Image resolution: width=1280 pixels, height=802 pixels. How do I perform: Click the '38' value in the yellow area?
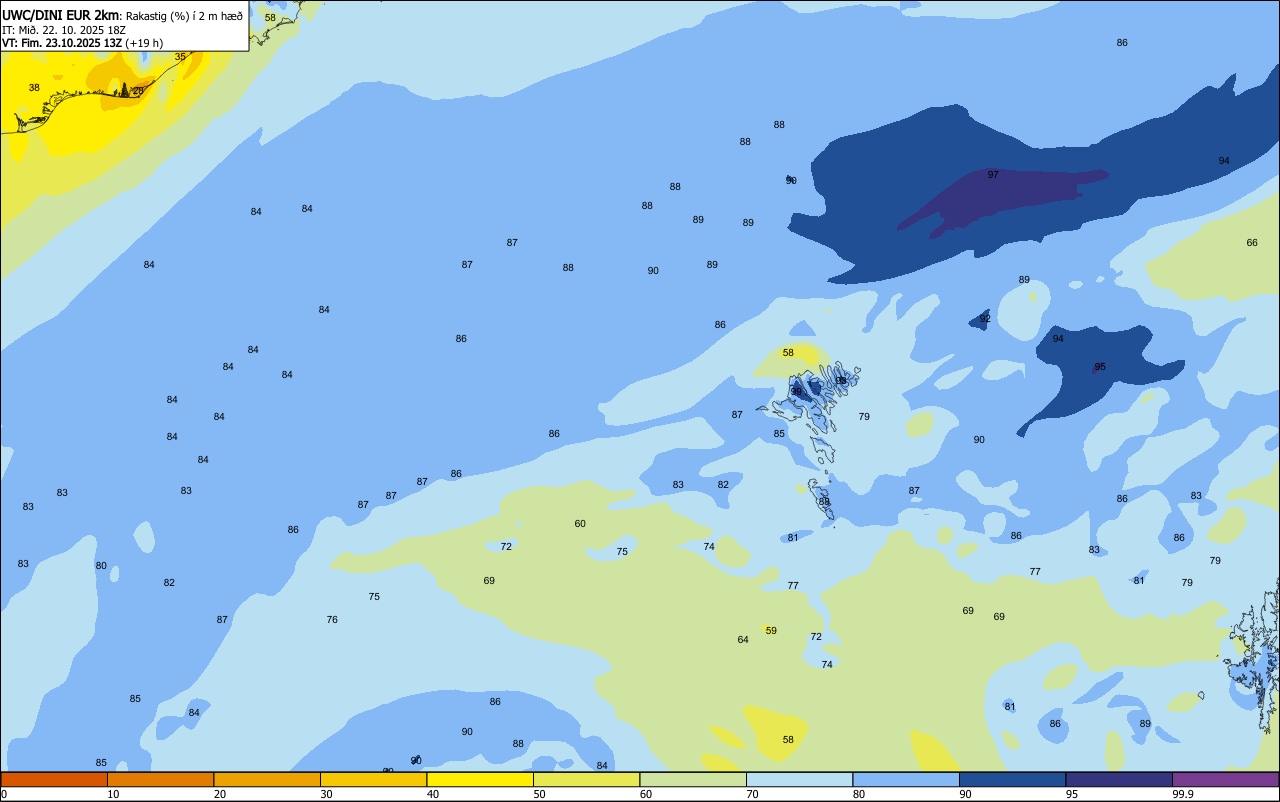[x=34, y=88]
